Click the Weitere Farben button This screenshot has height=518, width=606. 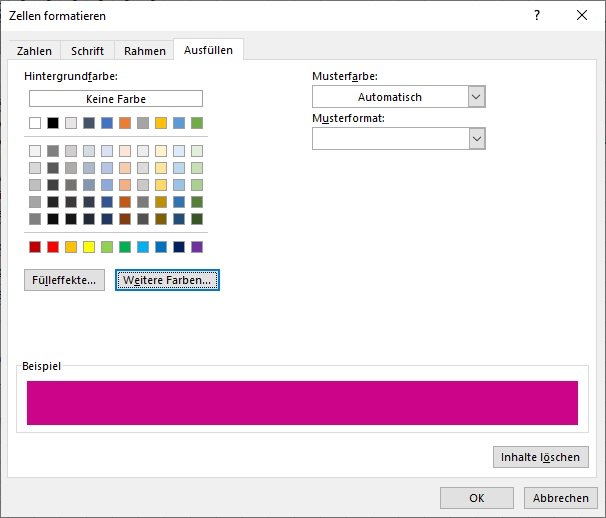(167, 281)
